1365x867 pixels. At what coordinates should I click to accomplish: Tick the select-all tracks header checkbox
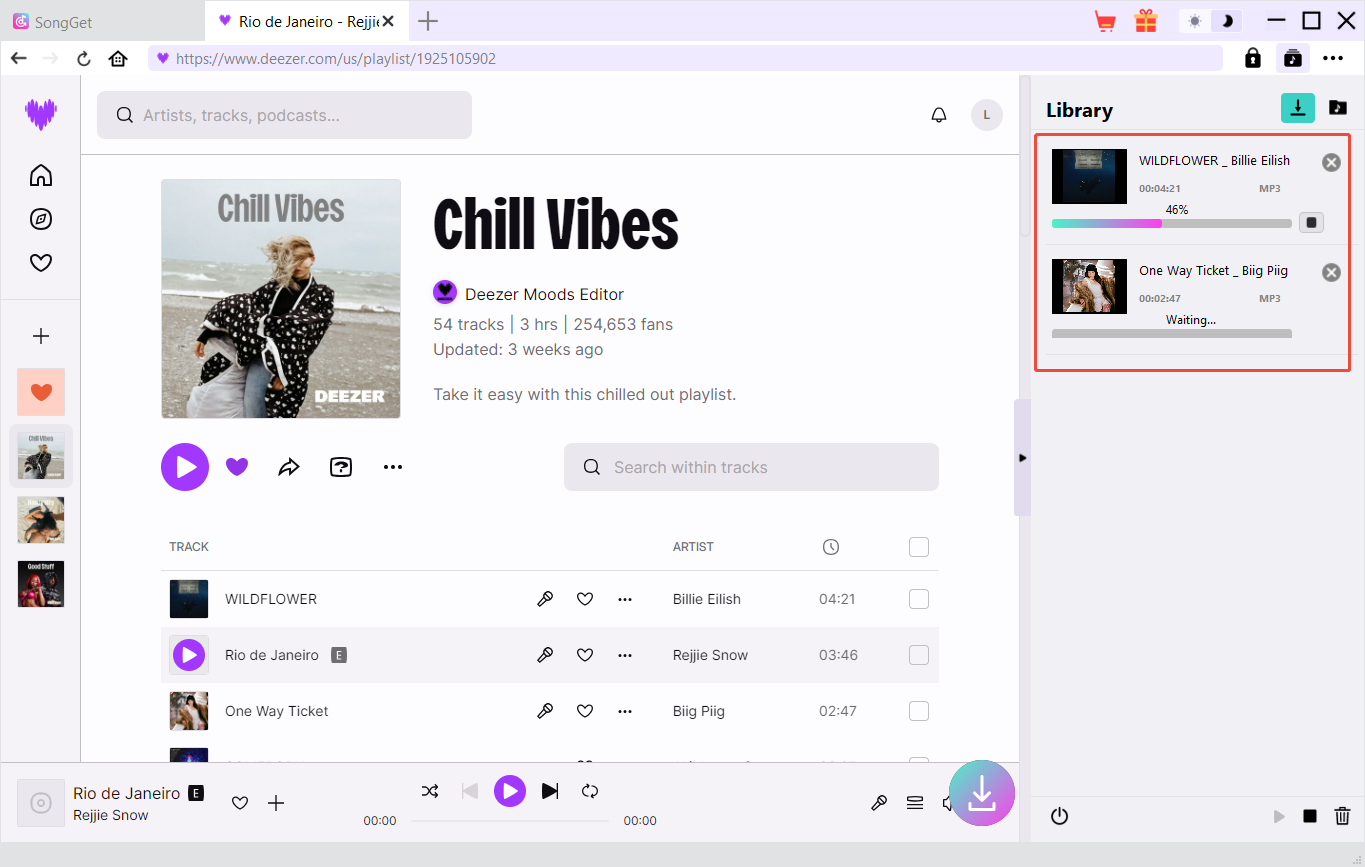918,547
